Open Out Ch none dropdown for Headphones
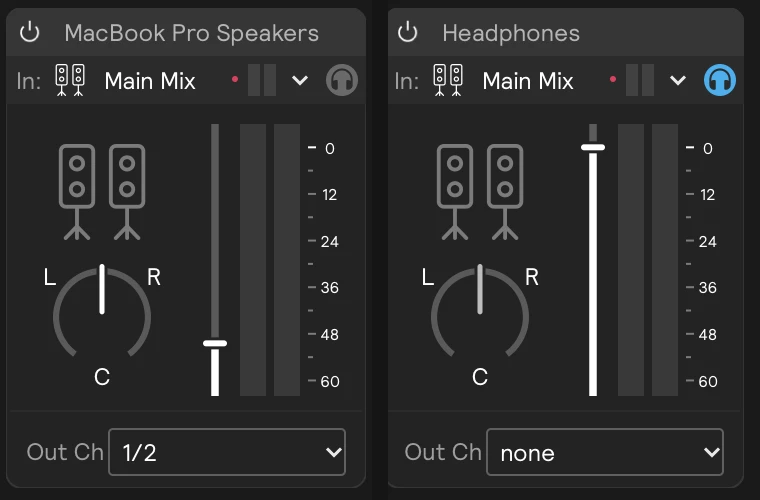Screen dimensions: 760x500 click(605, 452)
